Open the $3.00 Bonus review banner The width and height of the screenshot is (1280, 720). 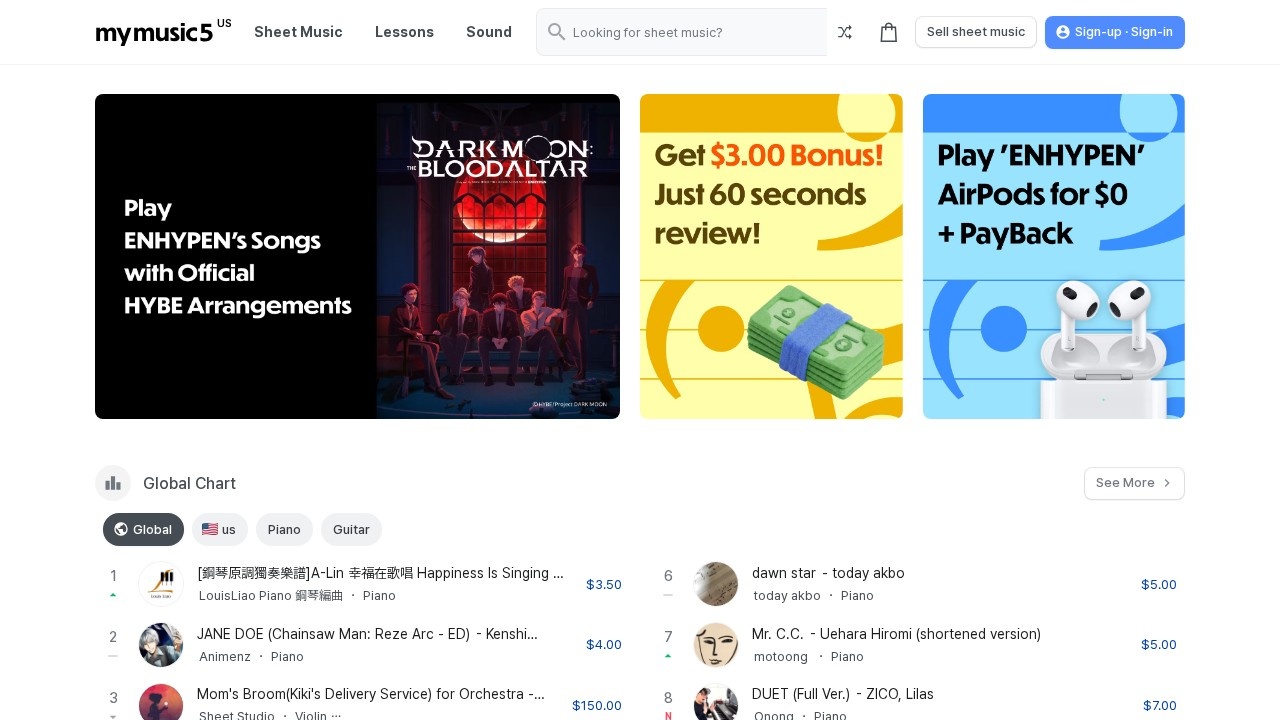(771, 256)
